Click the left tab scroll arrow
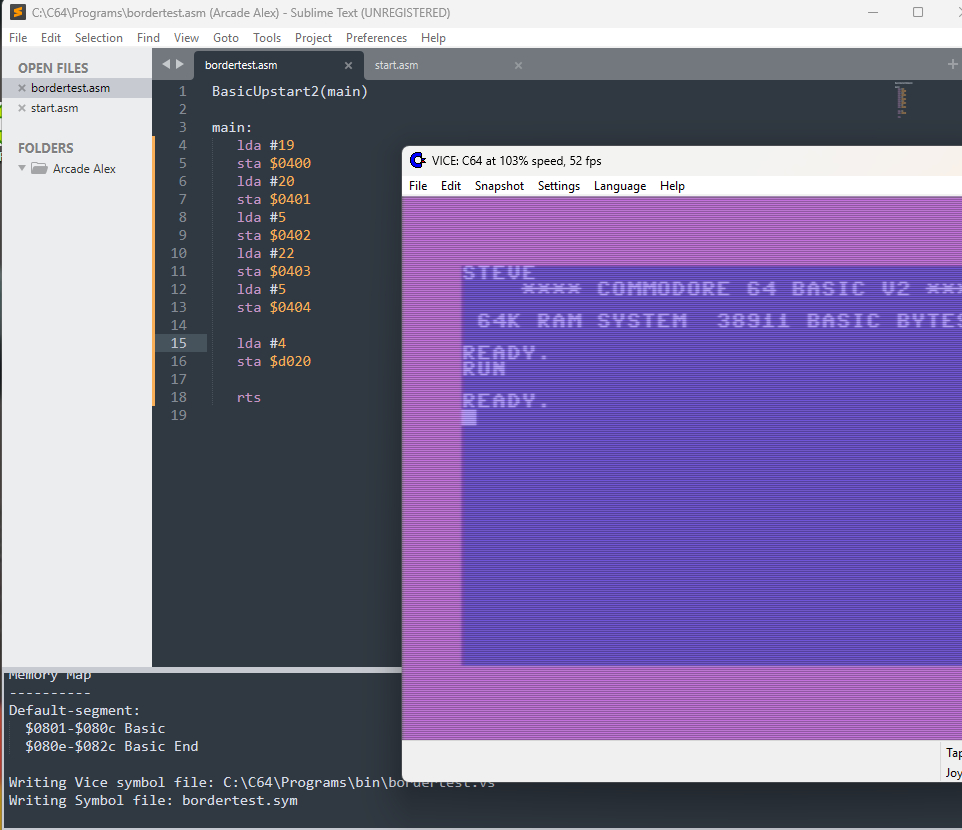 tap(166, 64)
